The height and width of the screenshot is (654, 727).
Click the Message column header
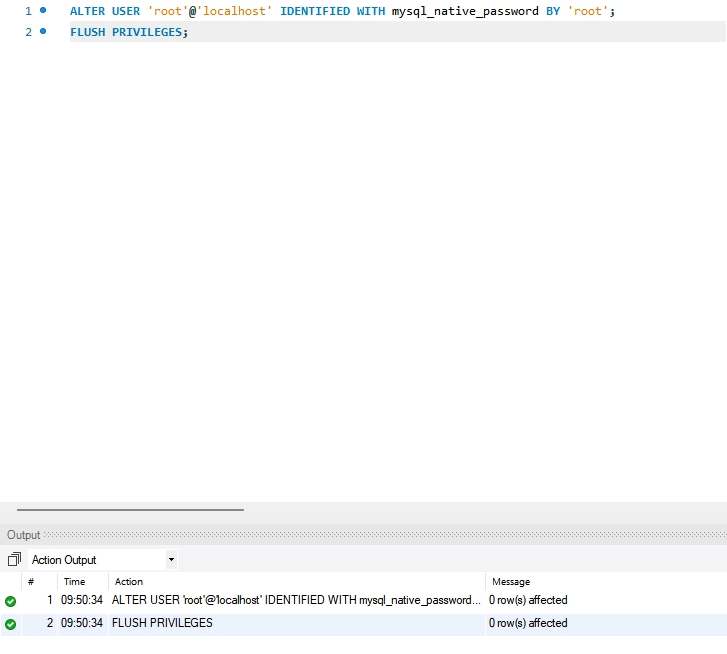(x=510, y=581)
